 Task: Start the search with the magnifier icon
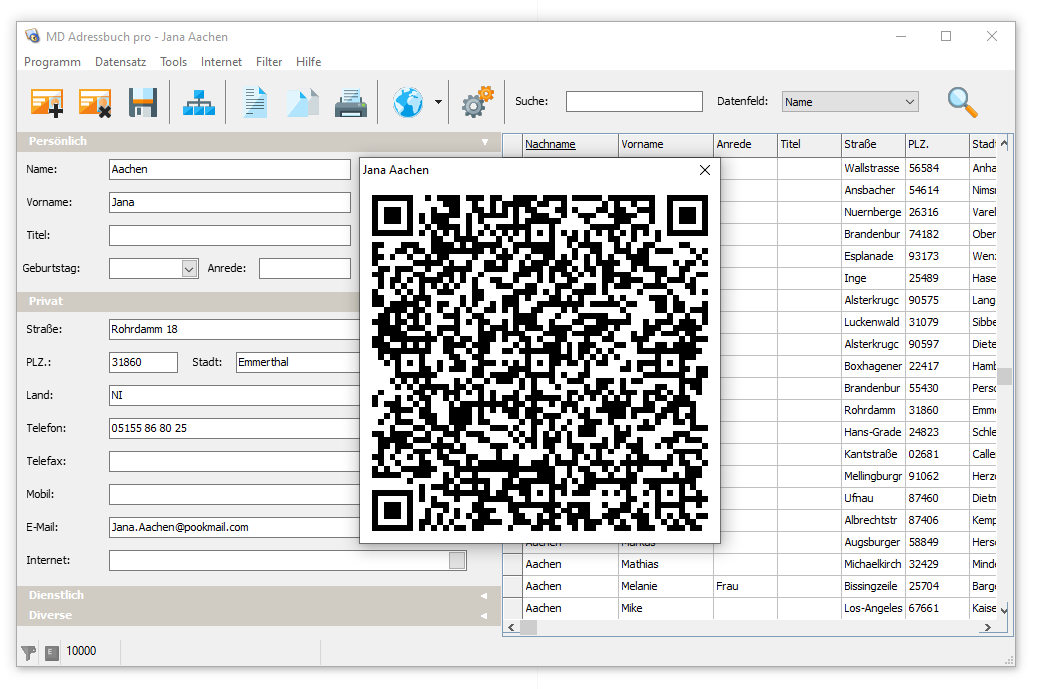click(x=961, y=101)
